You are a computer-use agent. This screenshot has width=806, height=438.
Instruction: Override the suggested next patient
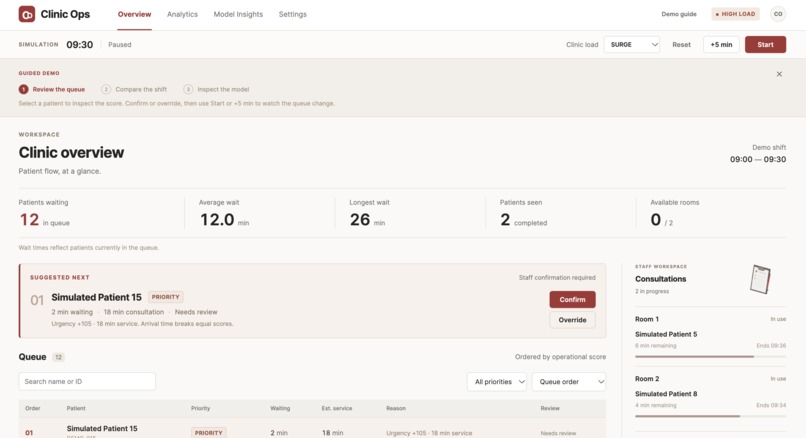coord(572,320)
